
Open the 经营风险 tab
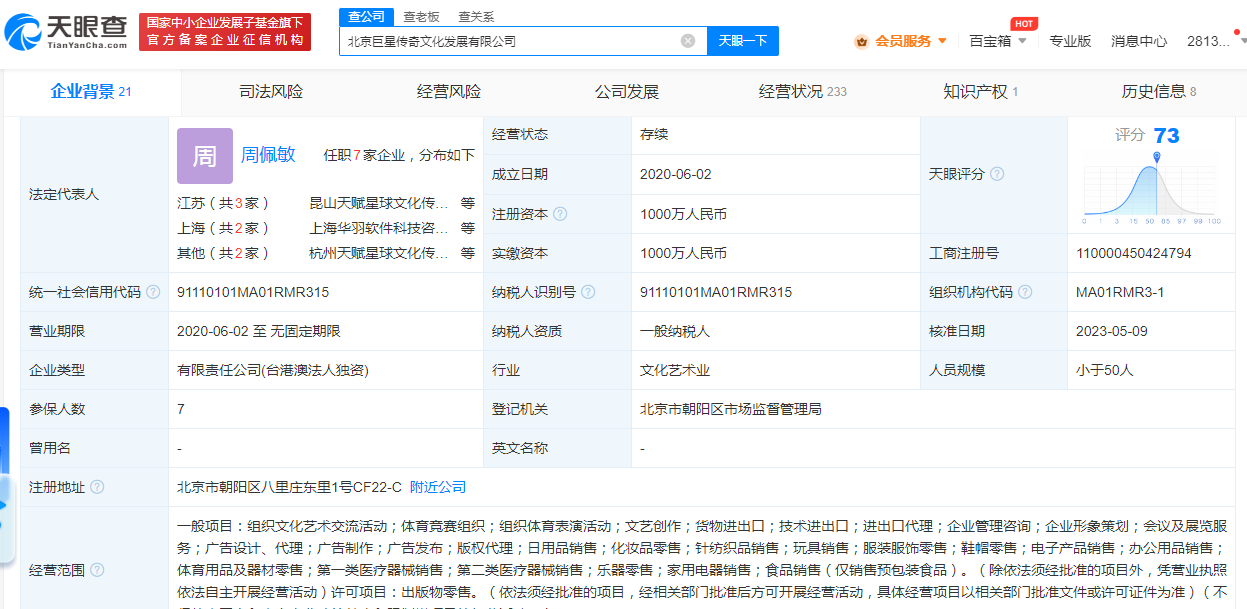point(448,91)
